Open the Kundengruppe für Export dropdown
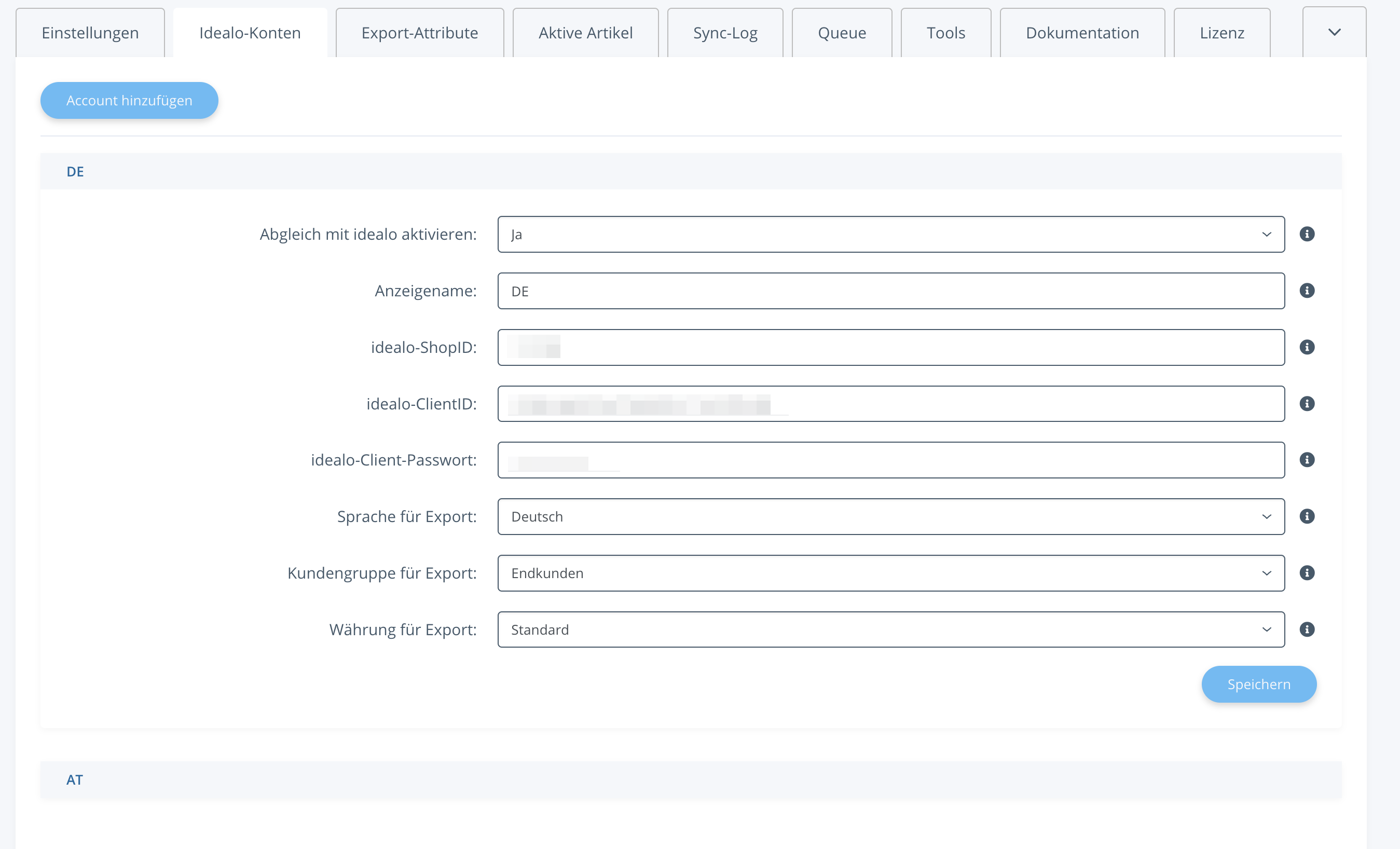This screenshot has height=849, width=1400. (891, 573)
